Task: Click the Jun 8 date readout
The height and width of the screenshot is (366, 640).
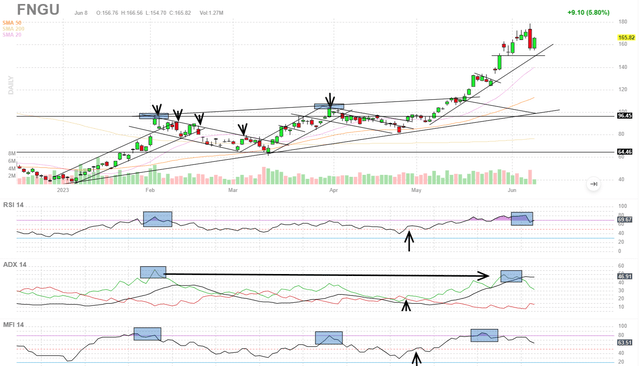Action: [x=81, y=13]
